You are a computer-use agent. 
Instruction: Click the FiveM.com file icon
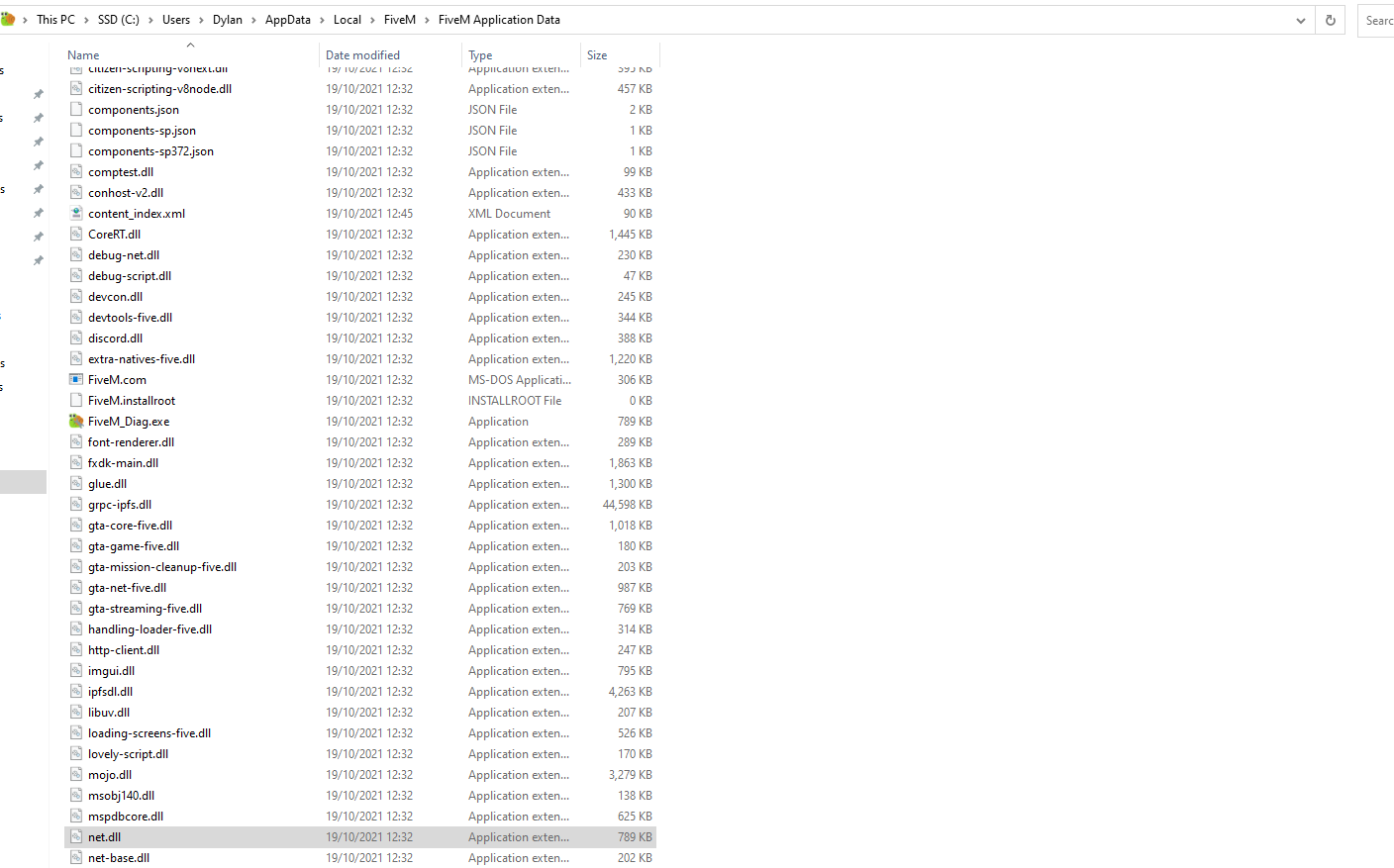click(x=76, y=379)
